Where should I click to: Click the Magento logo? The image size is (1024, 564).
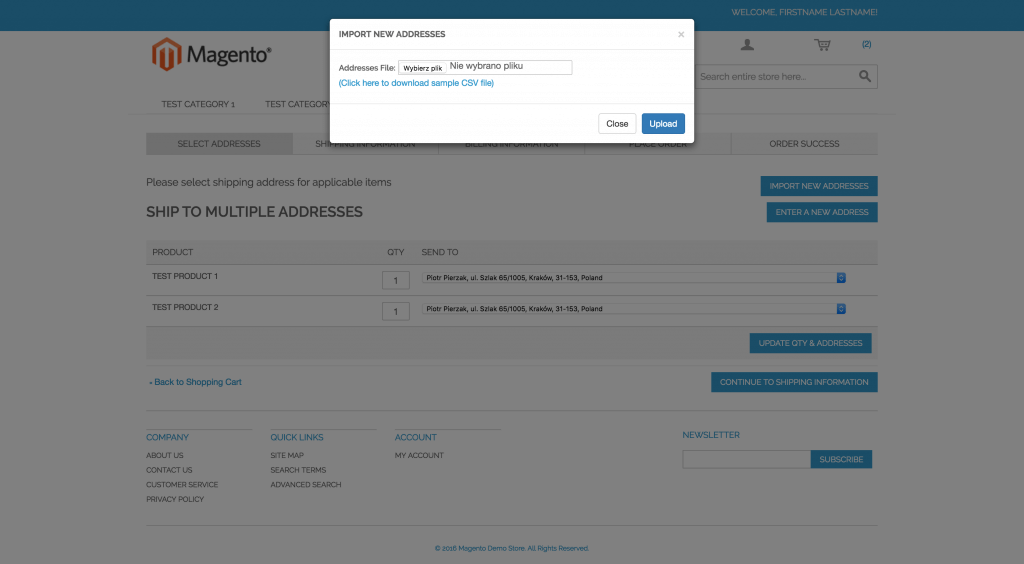211,55
